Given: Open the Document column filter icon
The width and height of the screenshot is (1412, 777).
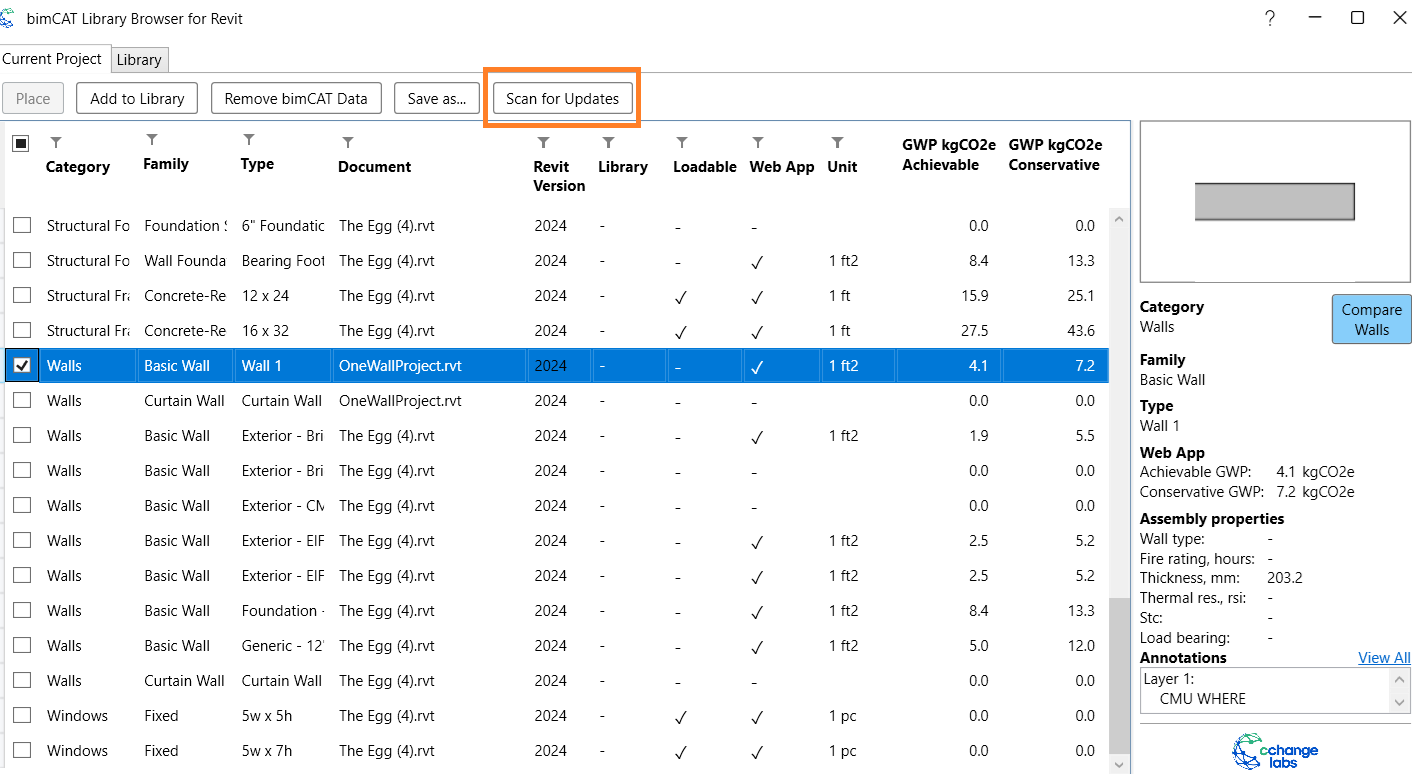Looking at the screenshot, I should [347, 142].
